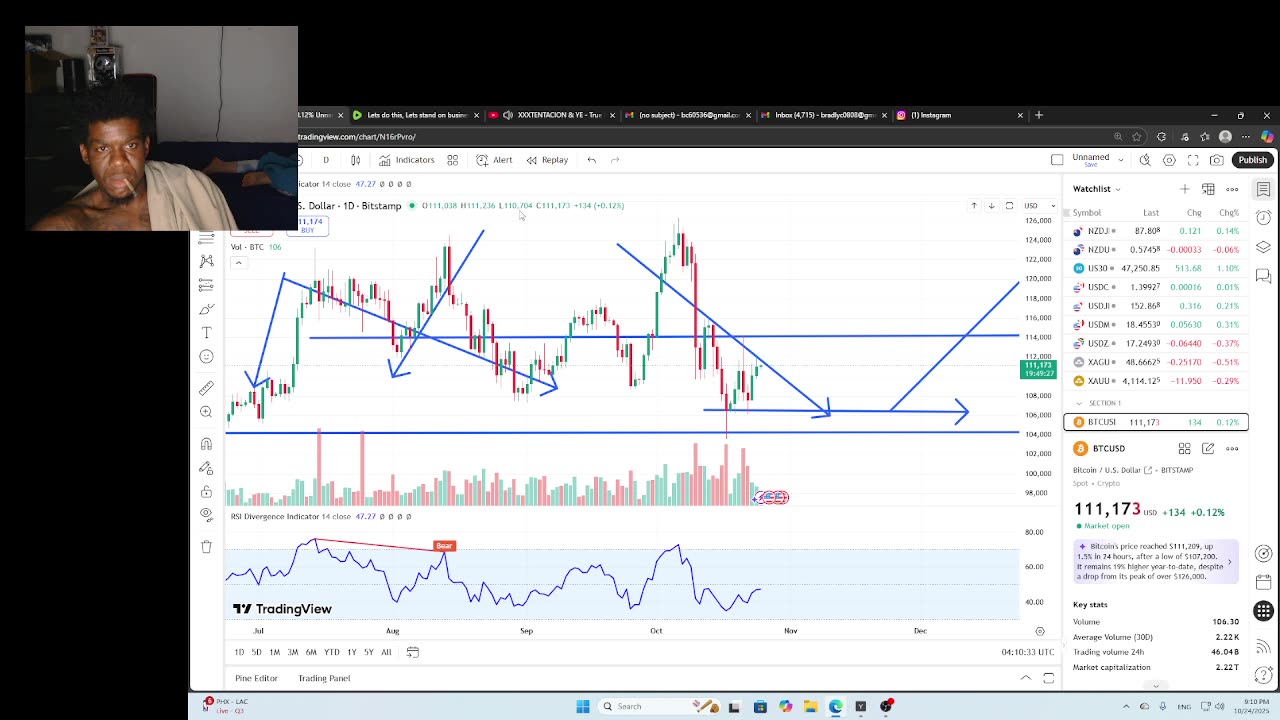
Task: Select the Brush drawing tool
Action: tap(206, 309)
